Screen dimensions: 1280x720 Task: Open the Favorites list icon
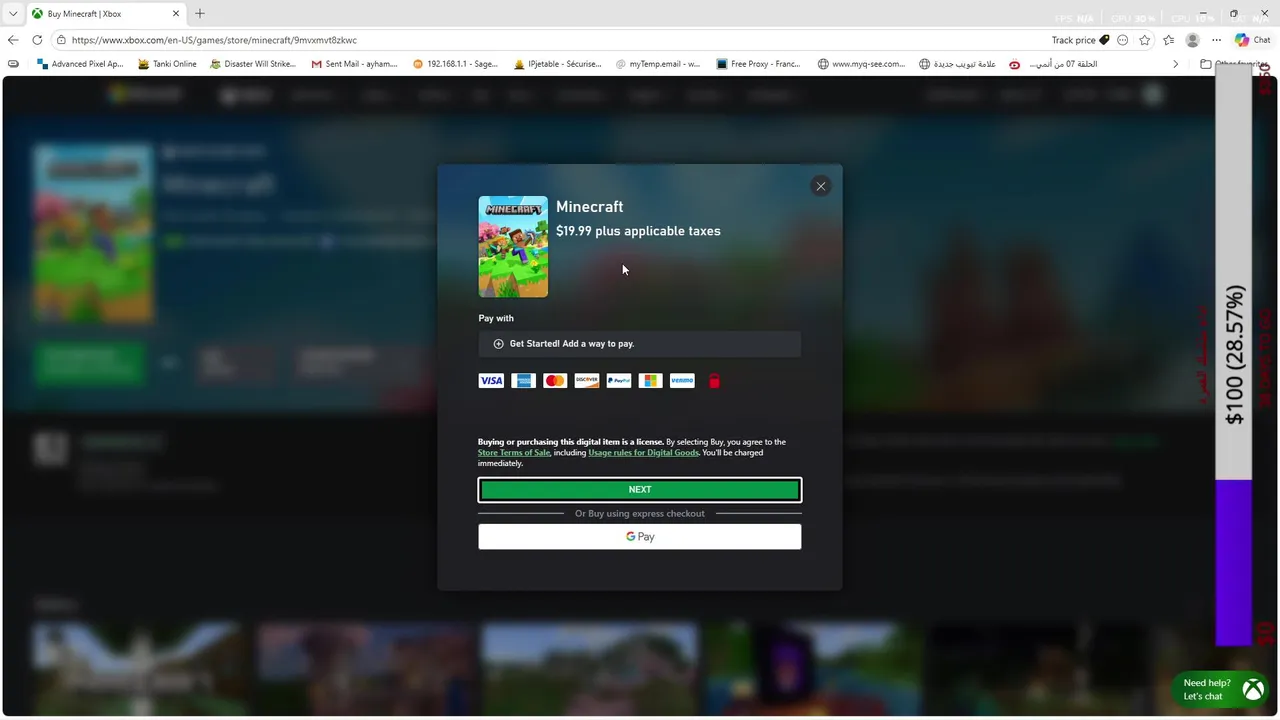coord(1168,40)
